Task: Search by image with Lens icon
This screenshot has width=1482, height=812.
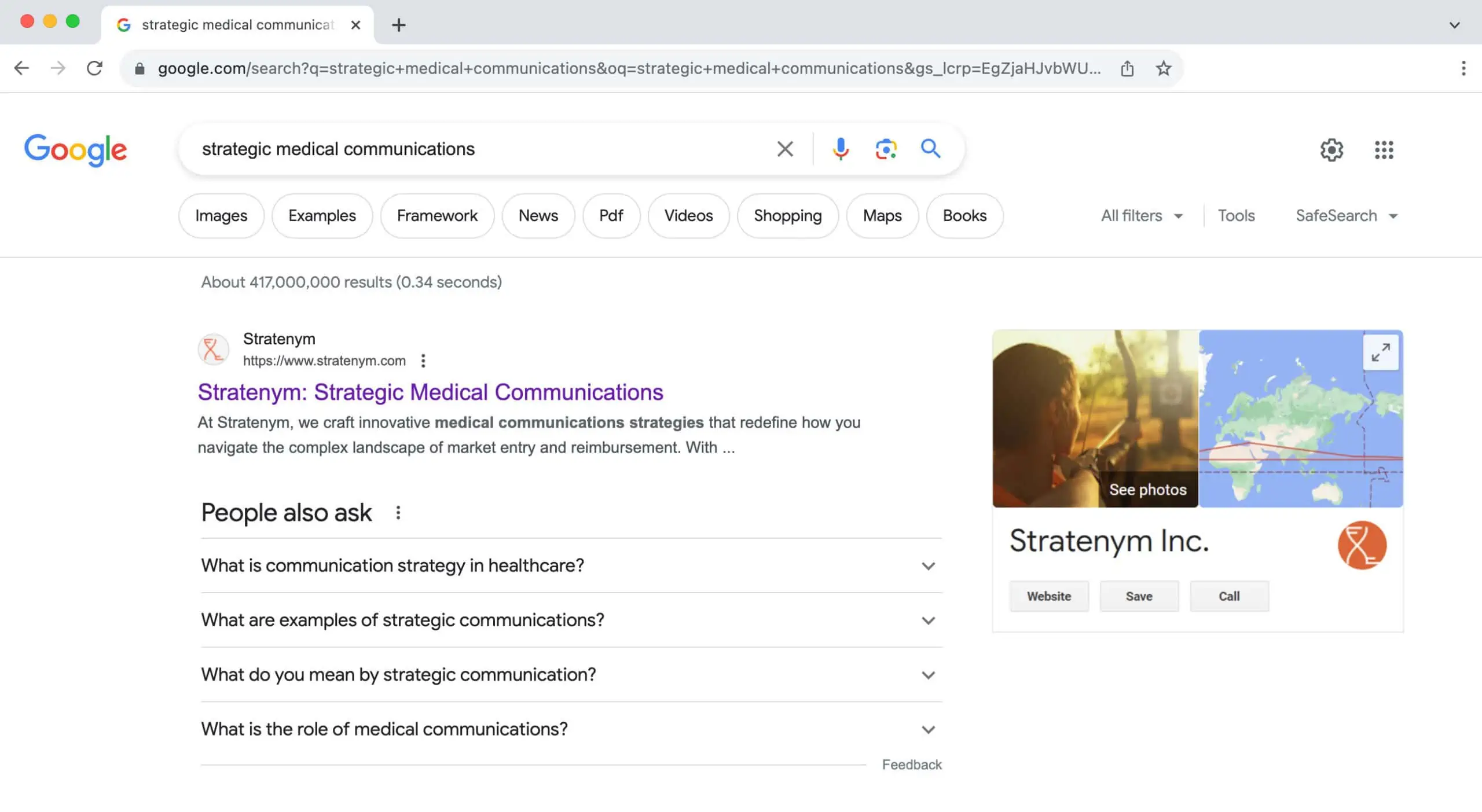Action: click(886, 149)
